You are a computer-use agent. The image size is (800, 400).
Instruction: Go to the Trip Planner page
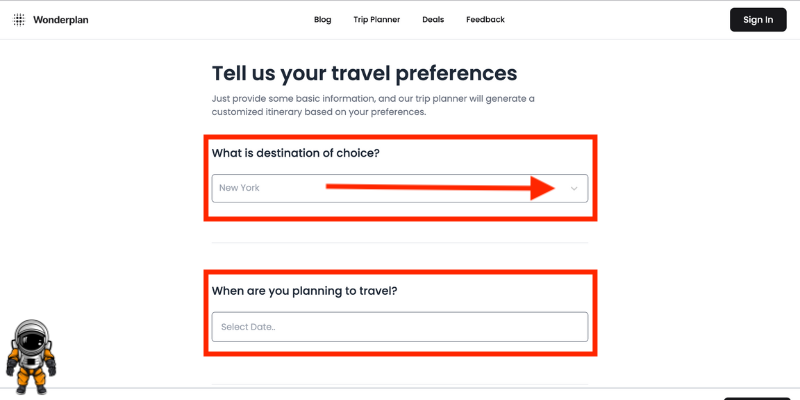377,19
